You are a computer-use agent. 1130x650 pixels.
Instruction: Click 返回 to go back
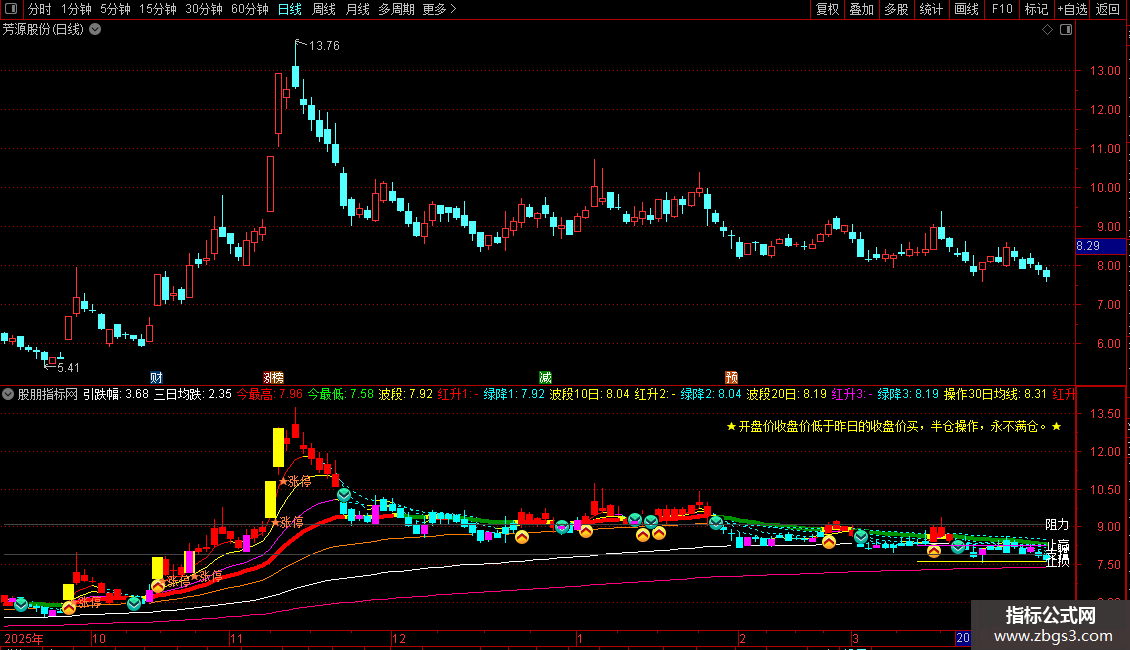1108,9
